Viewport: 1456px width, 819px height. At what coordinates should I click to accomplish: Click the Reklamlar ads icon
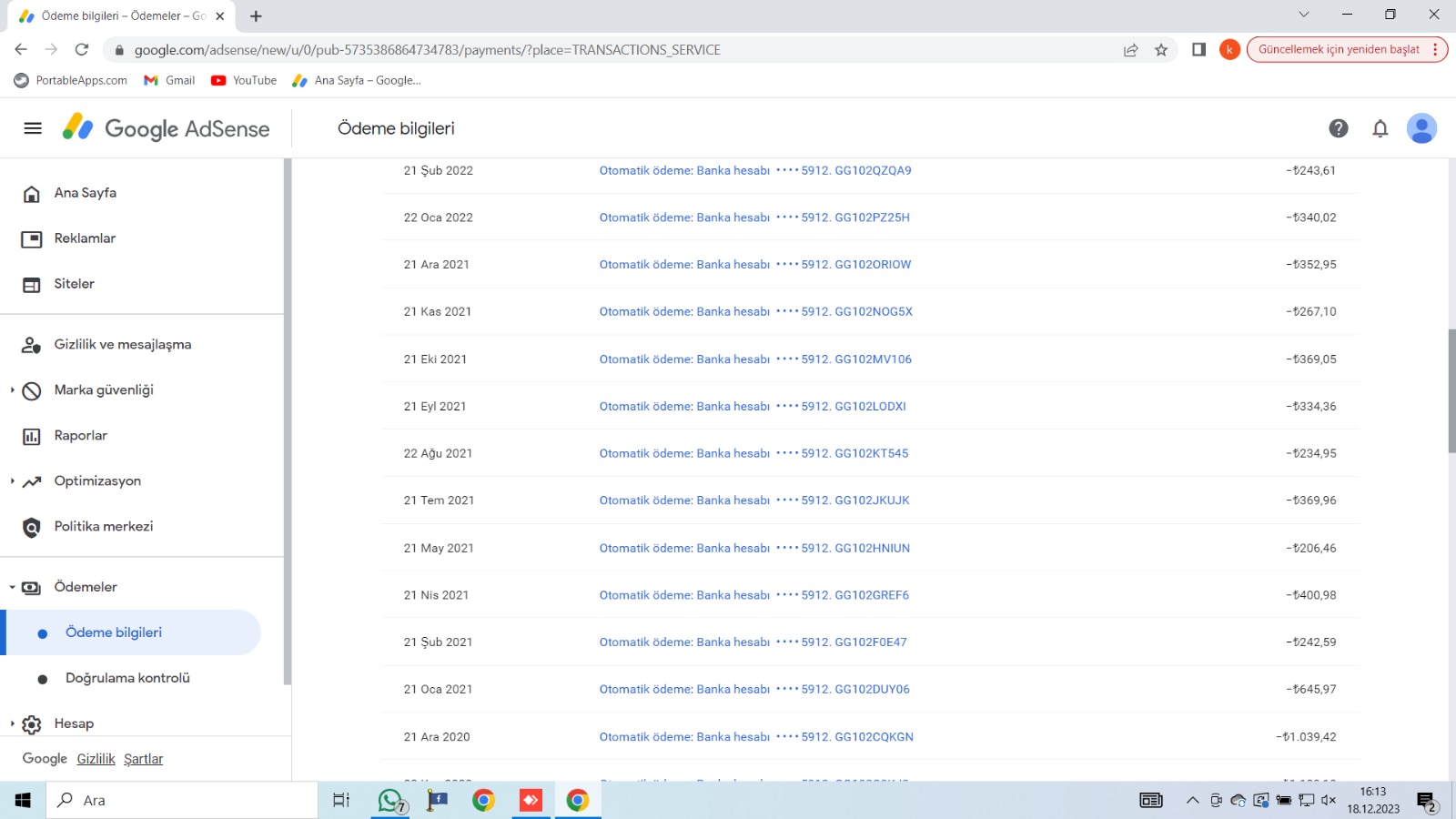pyautogui.click(x=32, y=239)
